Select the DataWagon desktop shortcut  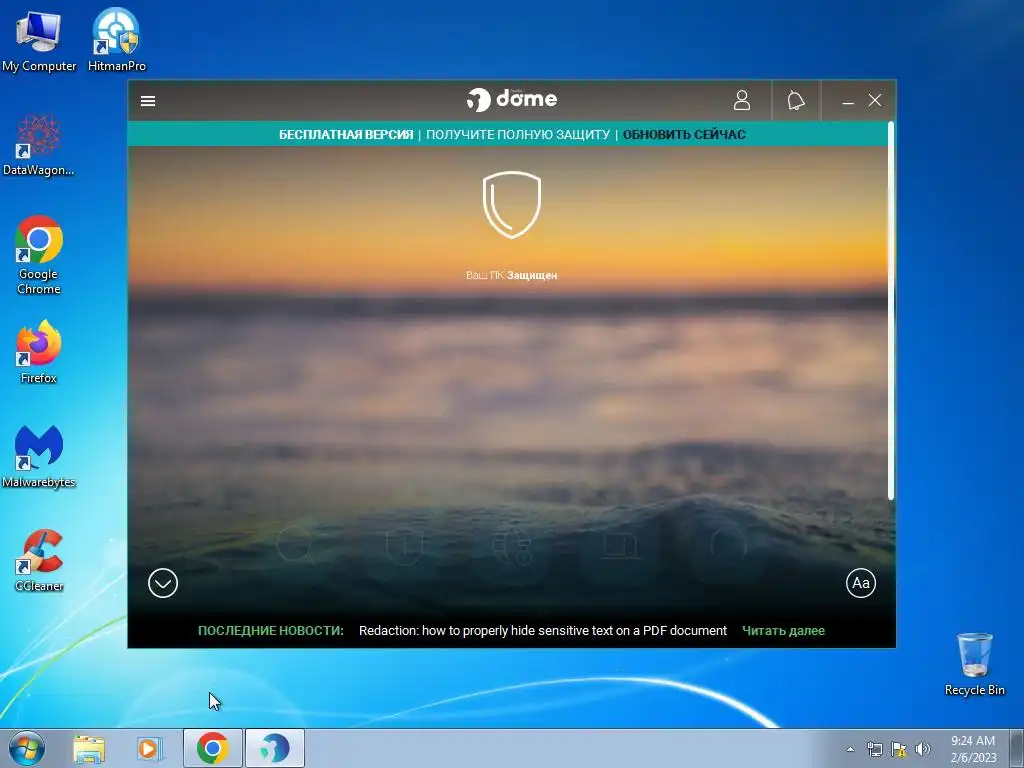click(39, 145)
